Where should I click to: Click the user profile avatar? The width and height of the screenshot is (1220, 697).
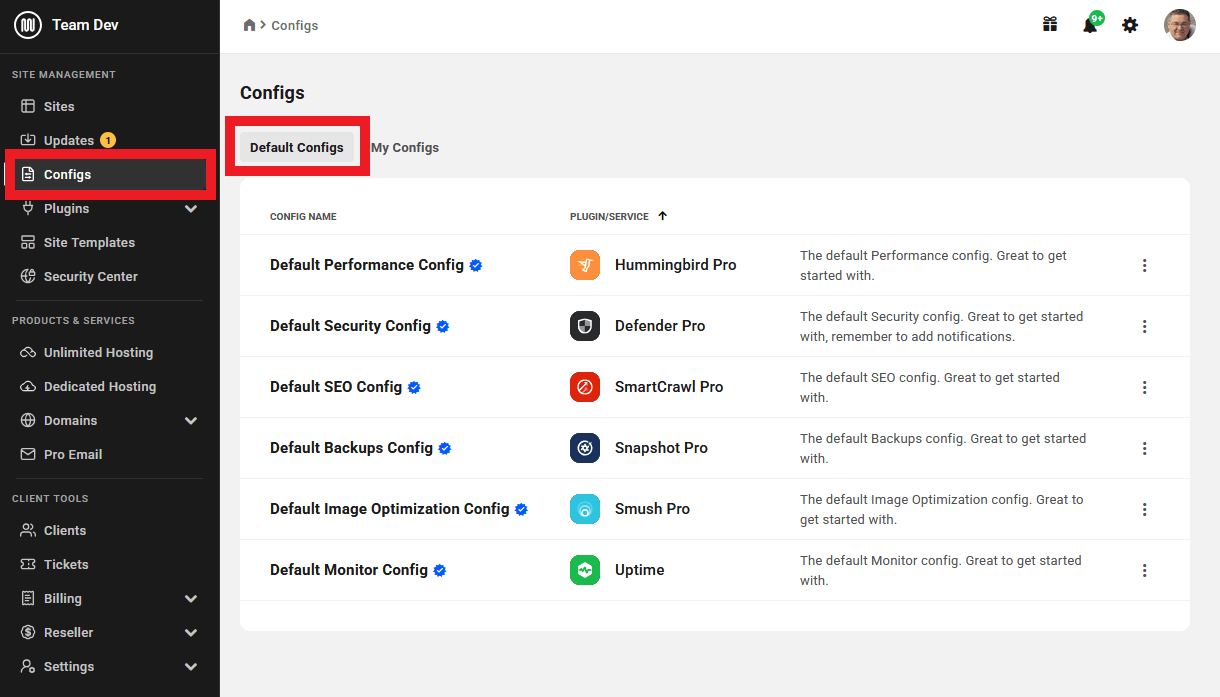[1180, 25]
